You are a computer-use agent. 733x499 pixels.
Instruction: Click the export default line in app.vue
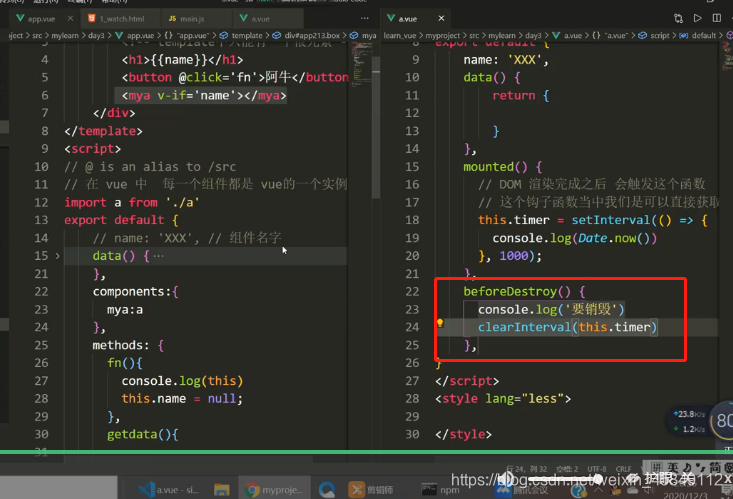click(x=122, y=220)
